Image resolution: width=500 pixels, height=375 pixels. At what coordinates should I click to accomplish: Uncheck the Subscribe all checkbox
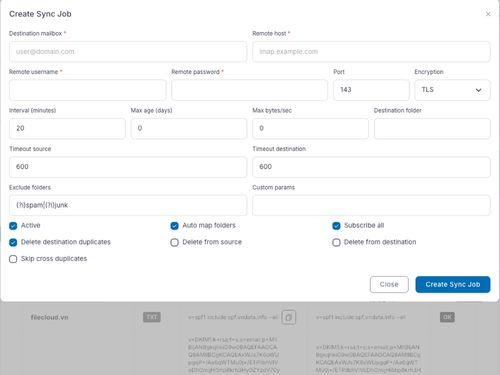tap(336, 226)
